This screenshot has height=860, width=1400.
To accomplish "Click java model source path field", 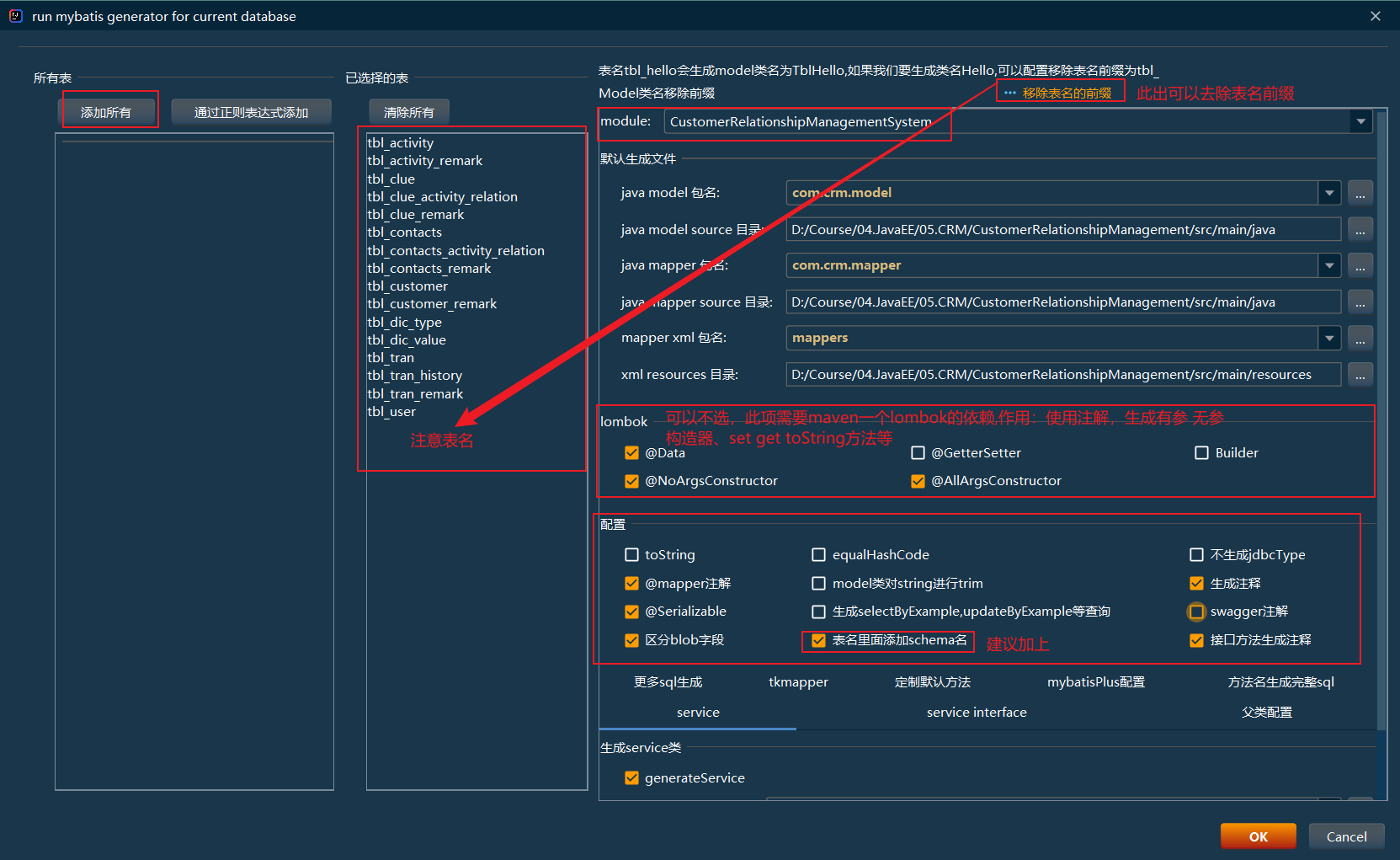I will 1063,230.
